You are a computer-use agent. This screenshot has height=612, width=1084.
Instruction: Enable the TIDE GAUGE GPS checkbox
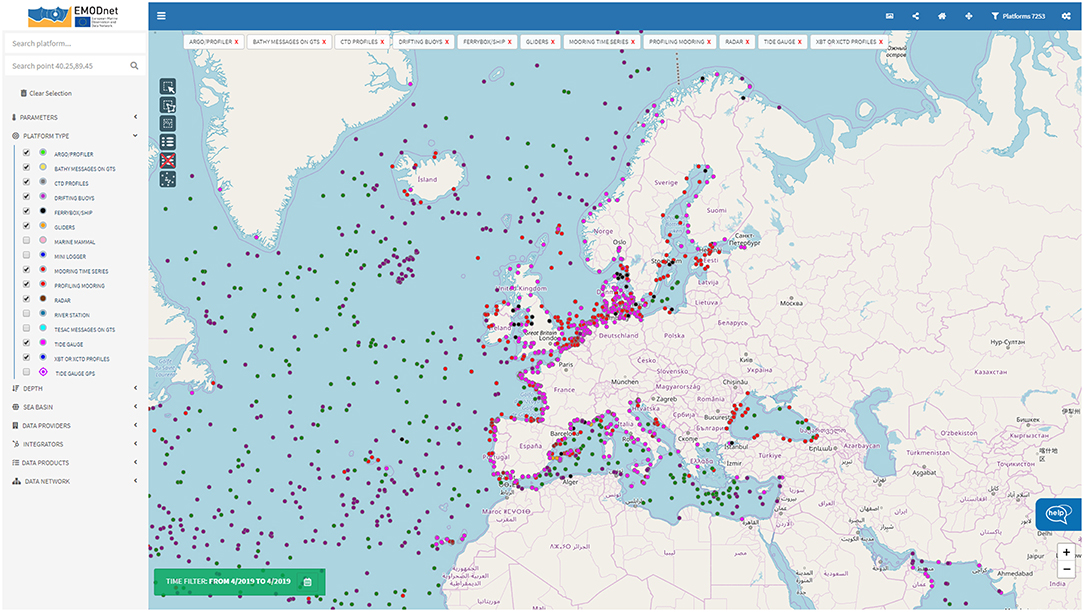point(26,372)
